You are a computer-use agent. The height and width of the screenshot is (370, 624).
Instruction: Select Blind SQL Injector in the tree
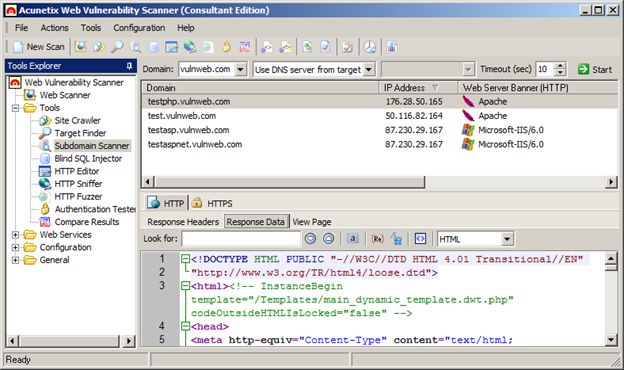[88, 158]
